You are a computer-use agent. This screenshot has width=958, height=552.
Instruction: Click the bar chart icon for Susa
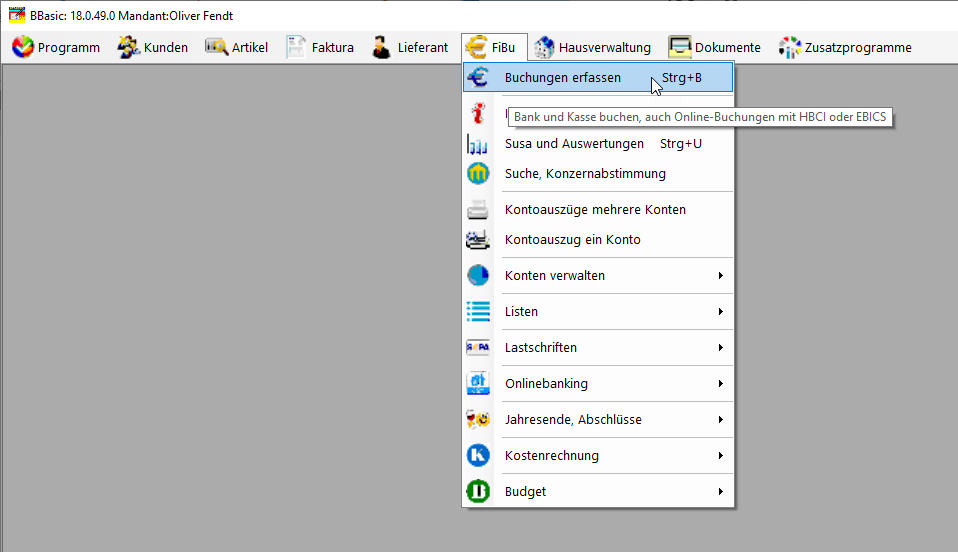pos(478,144)
